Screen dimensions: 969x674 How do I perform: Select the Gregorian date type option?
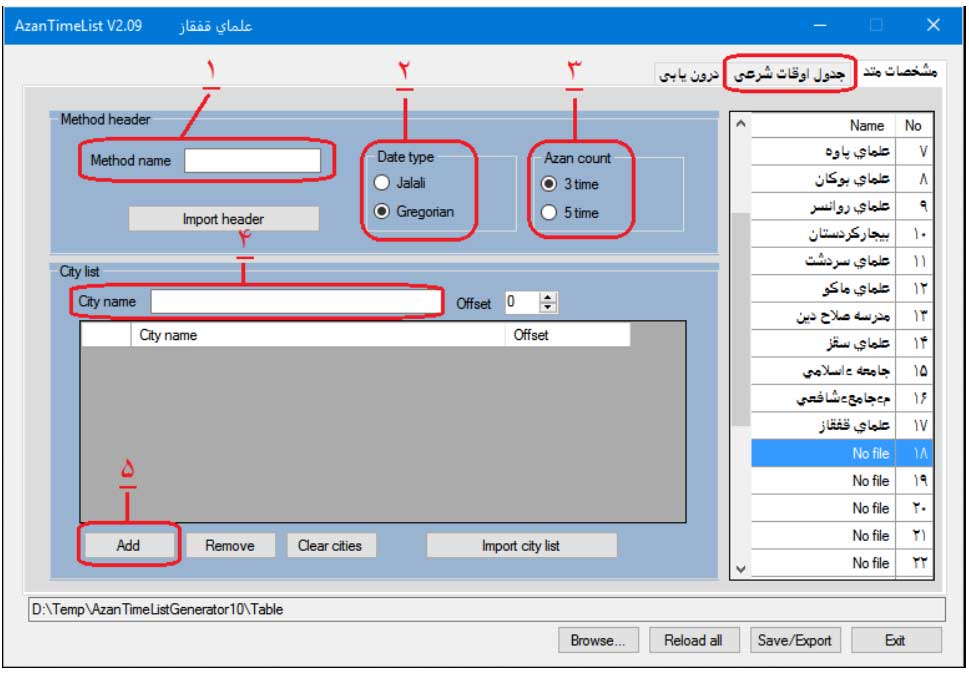click(381, 212)
